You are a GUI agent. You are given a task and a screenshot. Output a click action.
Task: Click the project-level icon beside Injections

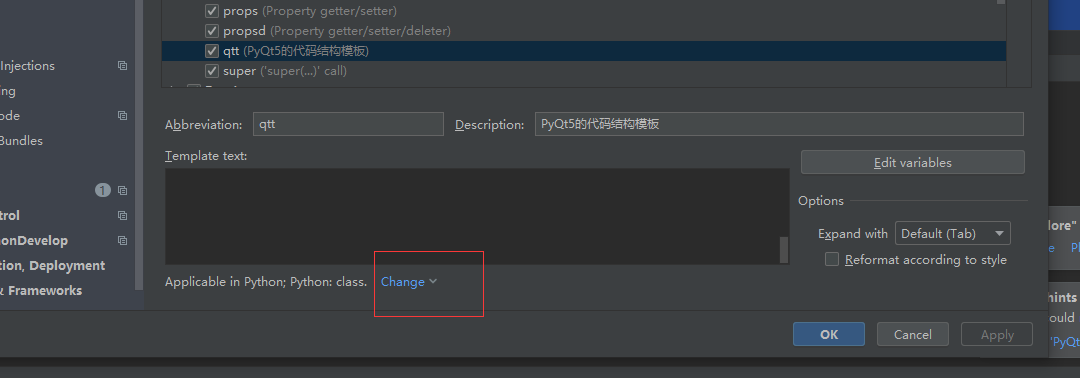(x=123, y=66)
